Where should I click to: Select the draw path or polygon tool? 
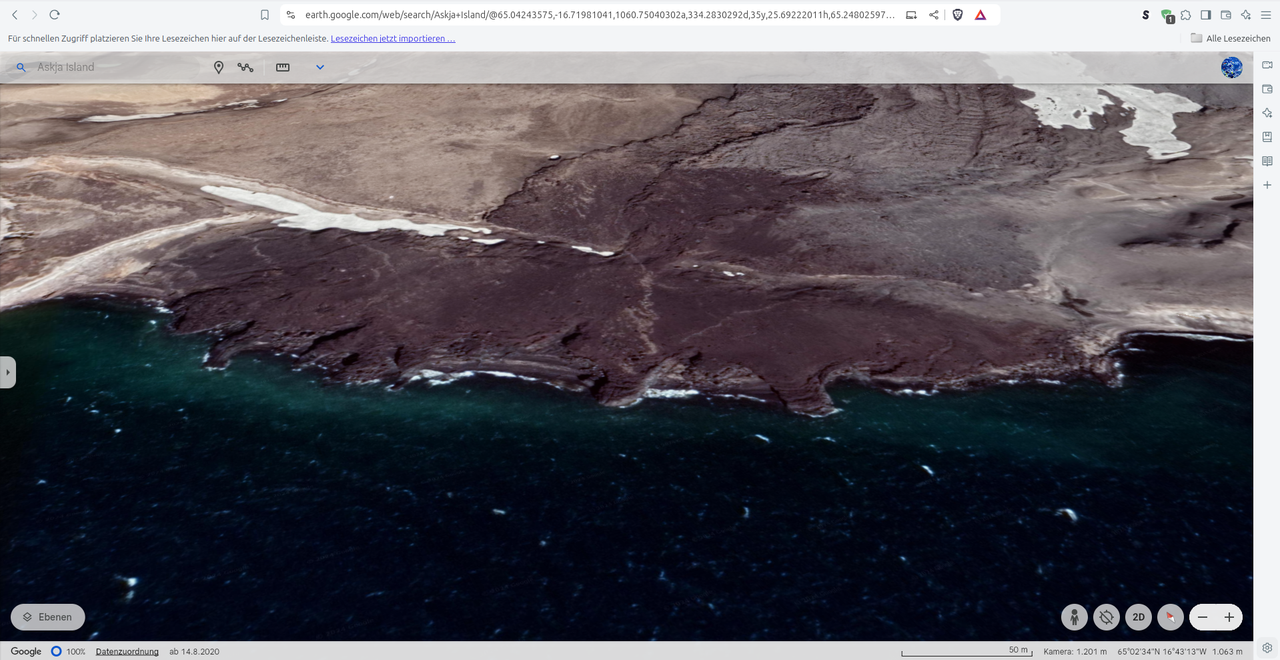point(246,67)
